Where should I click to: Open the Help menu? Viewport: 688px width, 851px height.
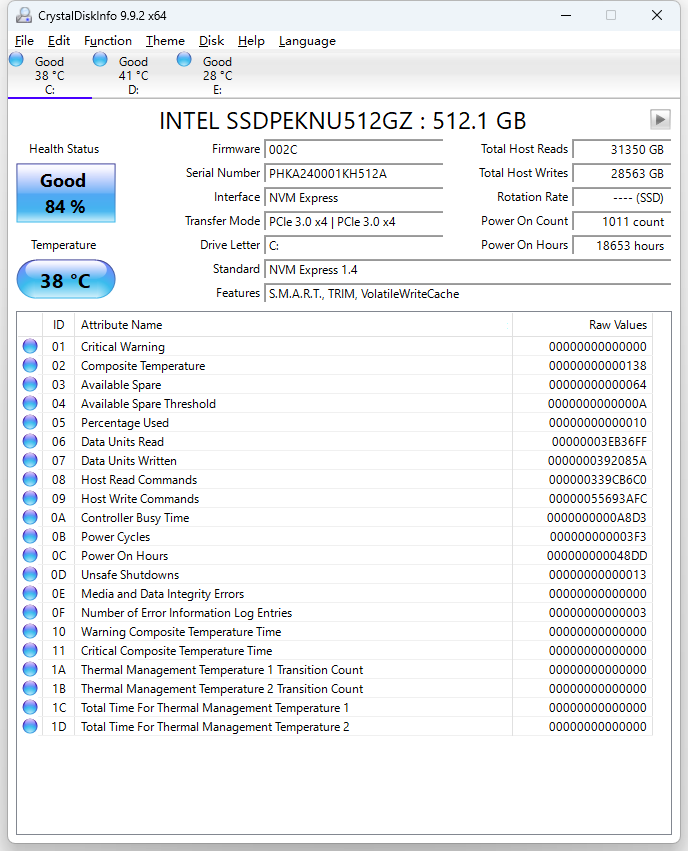251,41
